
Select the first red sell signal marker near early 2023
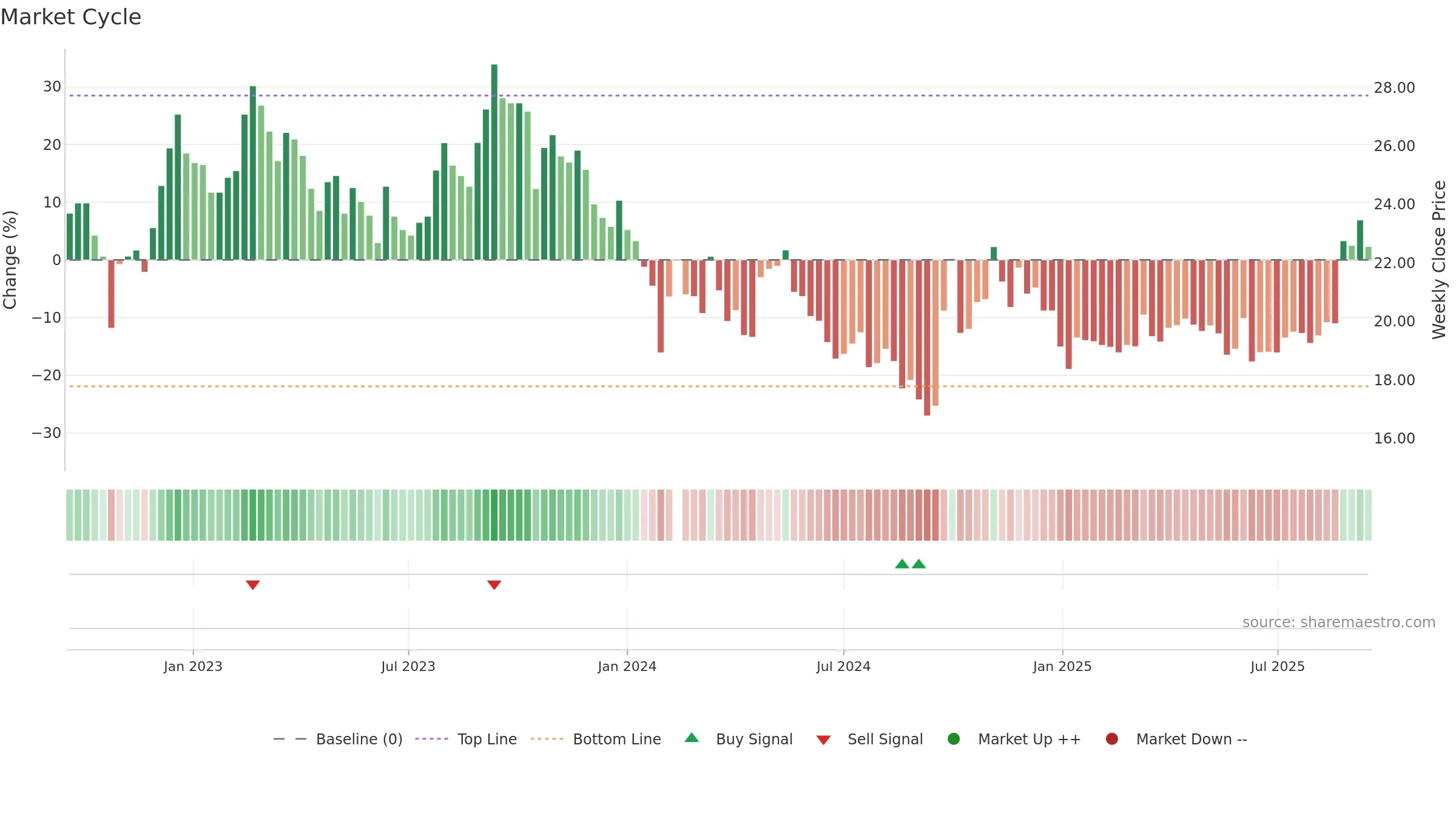253,585
